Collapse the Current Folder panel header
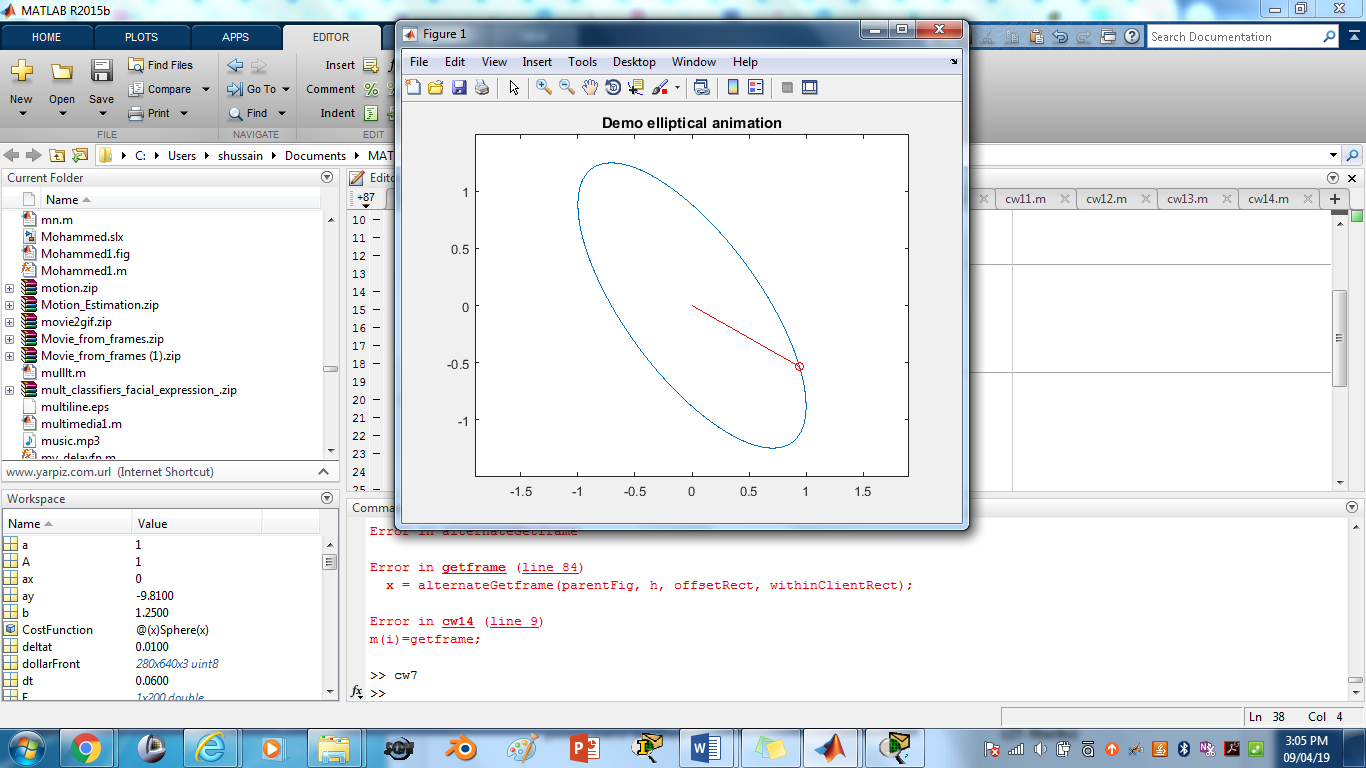The image size is (1366, 768). click(326, 177)
